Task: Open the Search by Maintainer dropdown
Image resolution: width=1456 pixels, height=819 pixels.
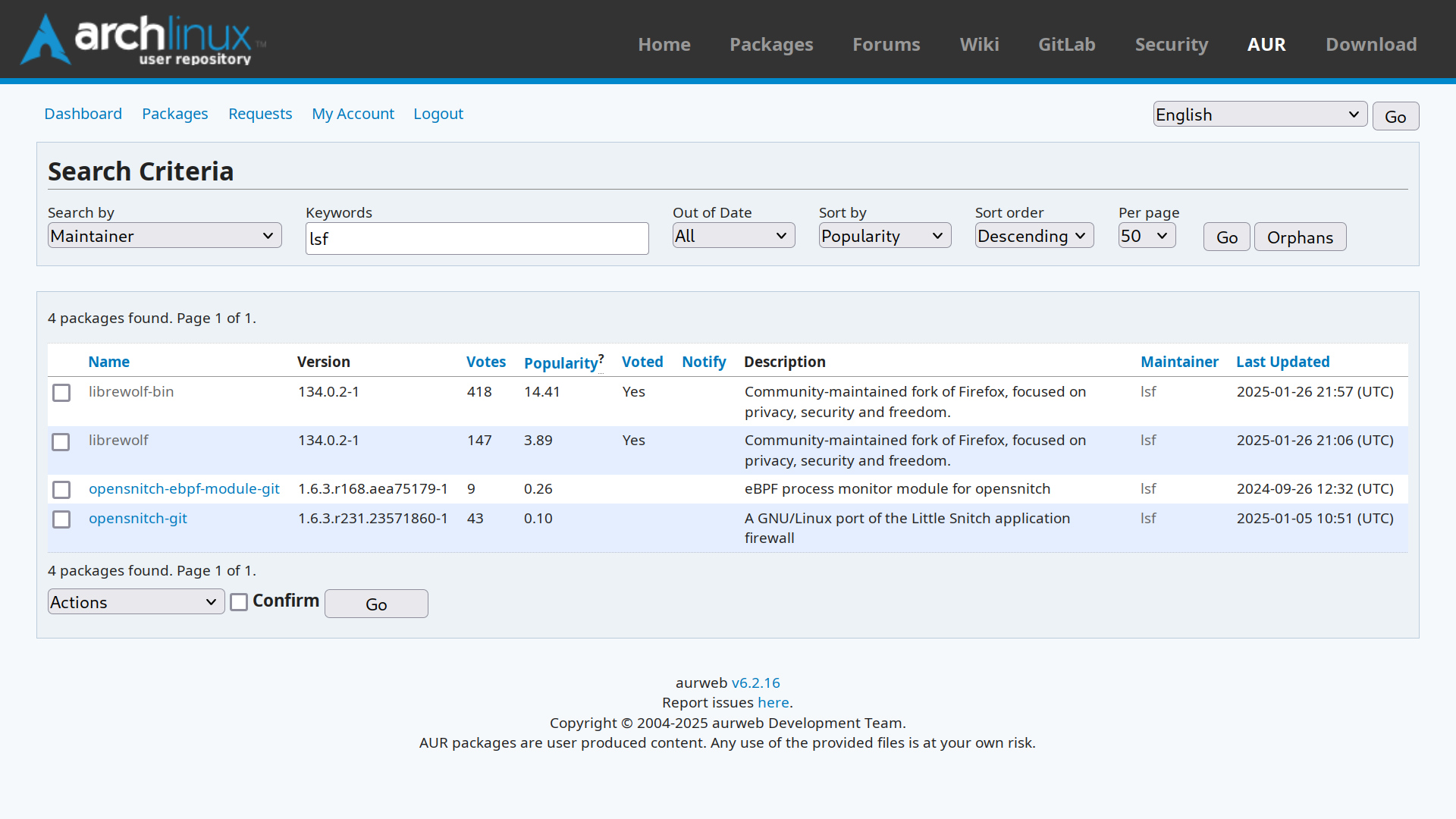Action: click(x=165, y=236)
